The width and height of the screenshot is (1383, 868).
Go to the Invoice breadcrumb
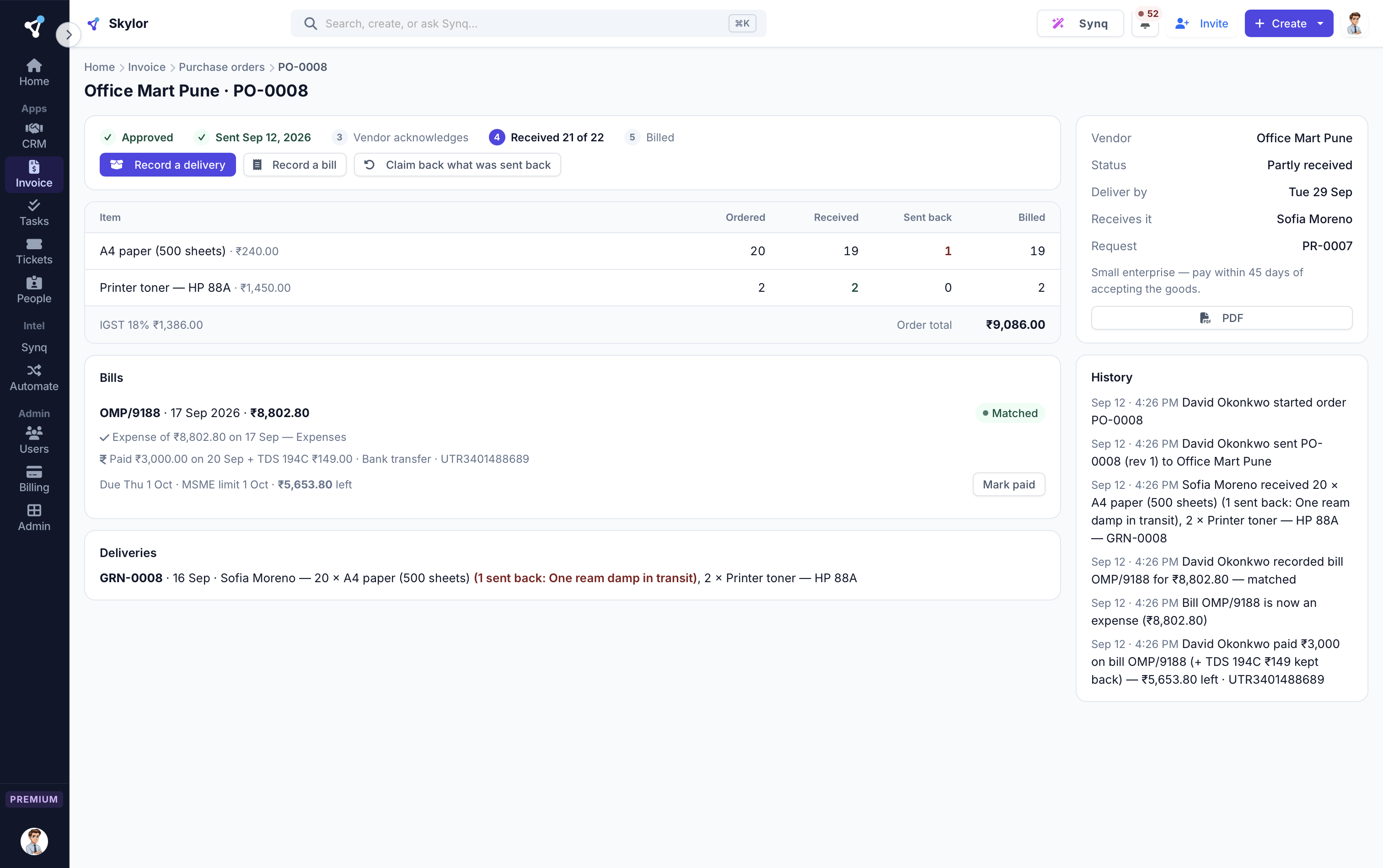coord(146,67)
